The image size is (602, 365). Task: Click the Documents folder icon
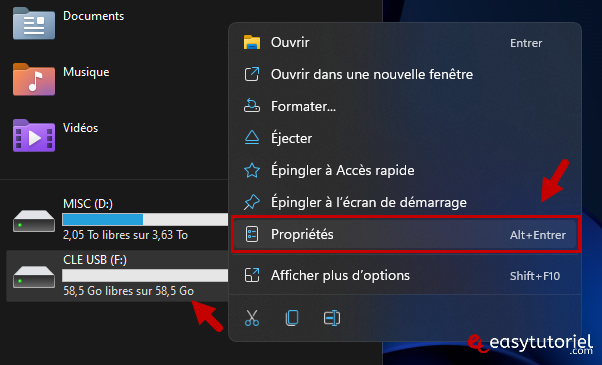coord(34,23)
